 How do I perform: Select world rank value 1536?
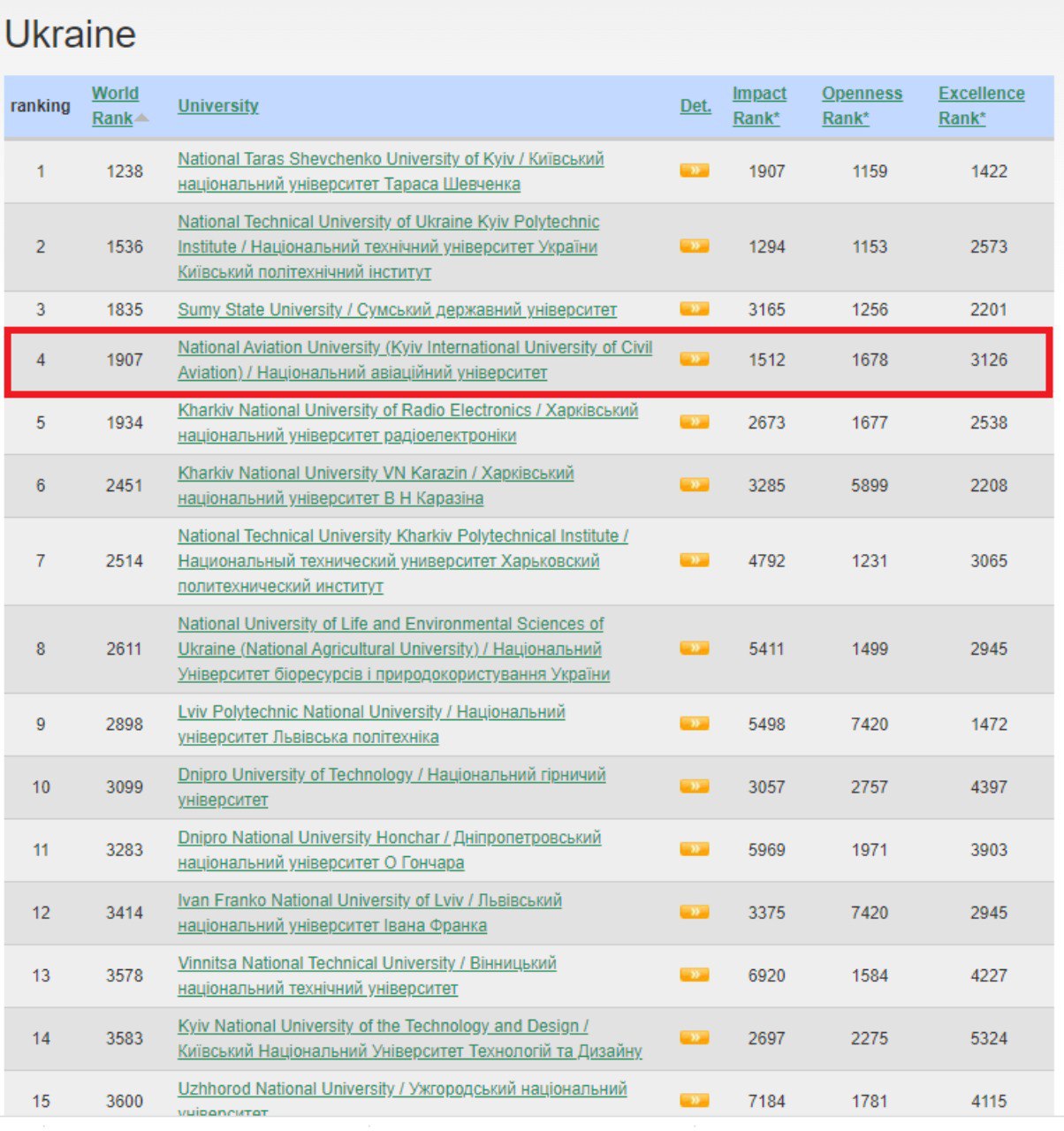point(125,247)
